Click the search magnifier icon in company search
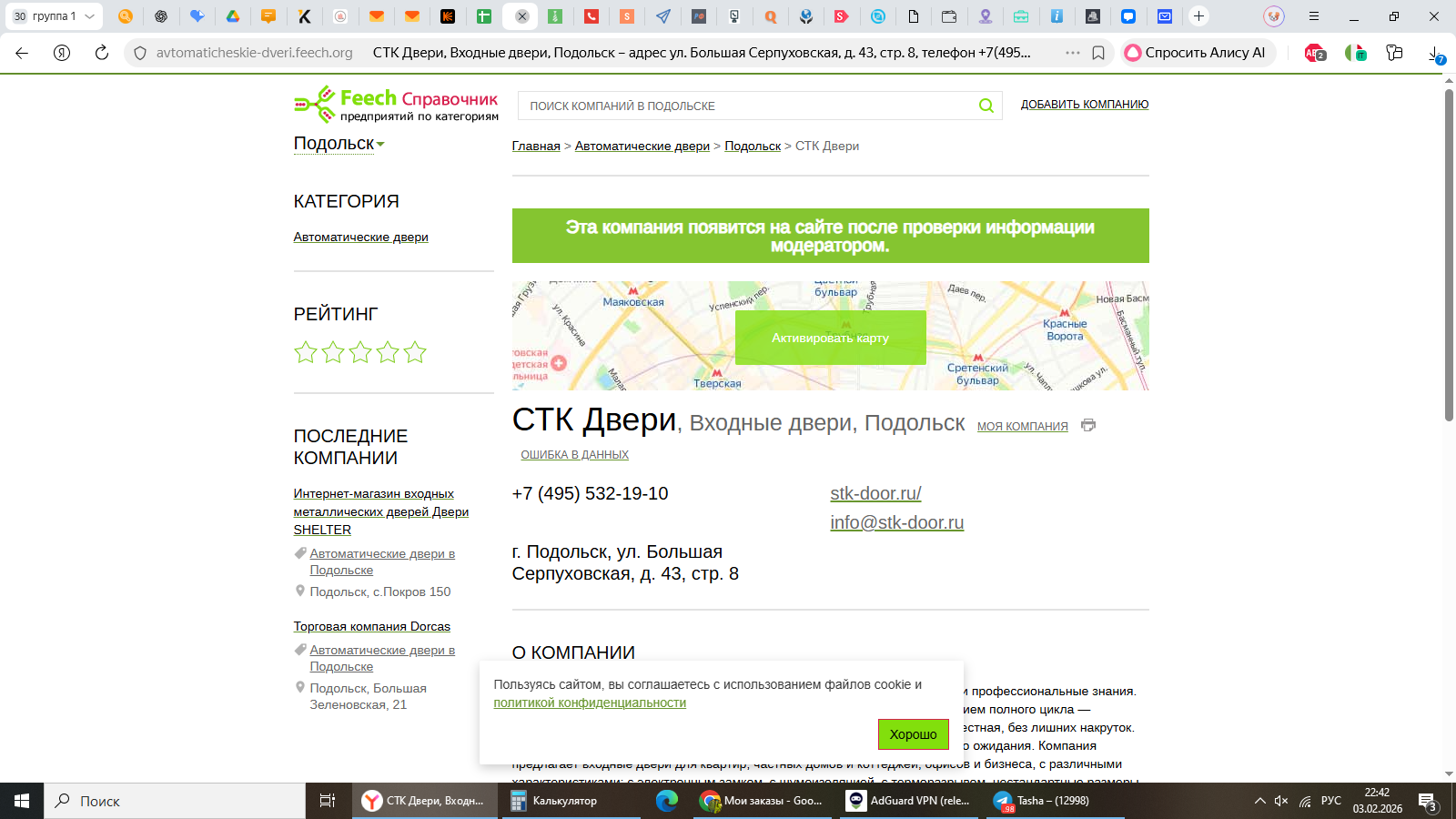The width and height of the screenshot is (1456, 819). point(986,106)
